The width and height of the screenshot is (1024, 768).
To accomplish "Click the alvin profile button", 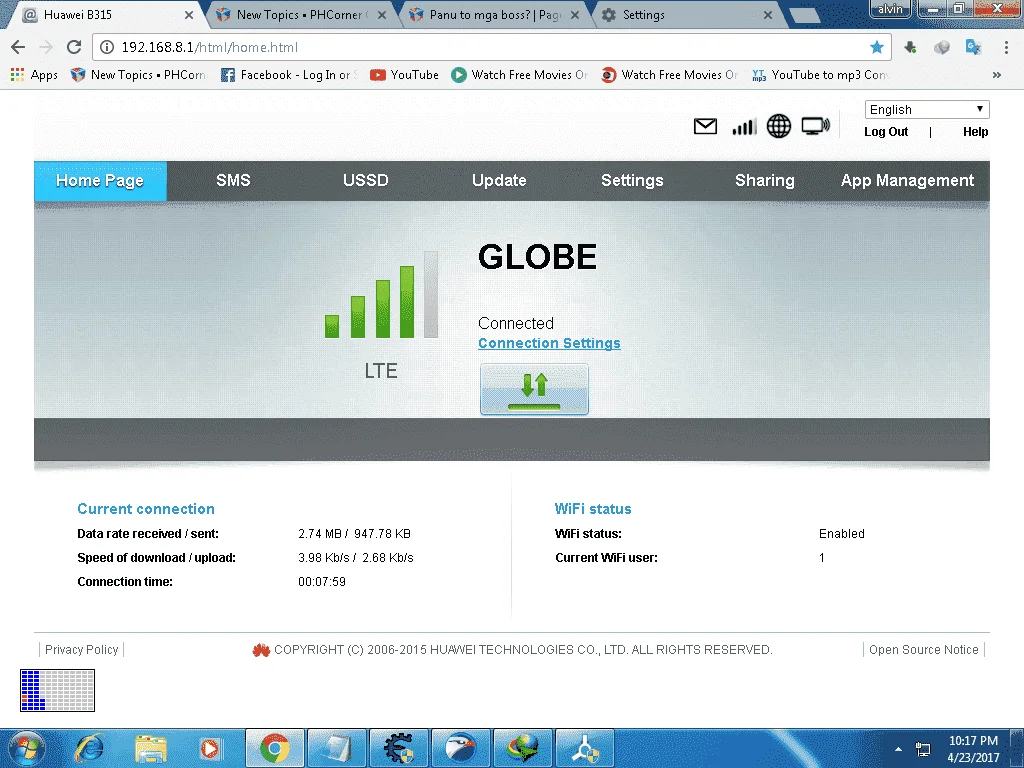I will tap(890, 8).
